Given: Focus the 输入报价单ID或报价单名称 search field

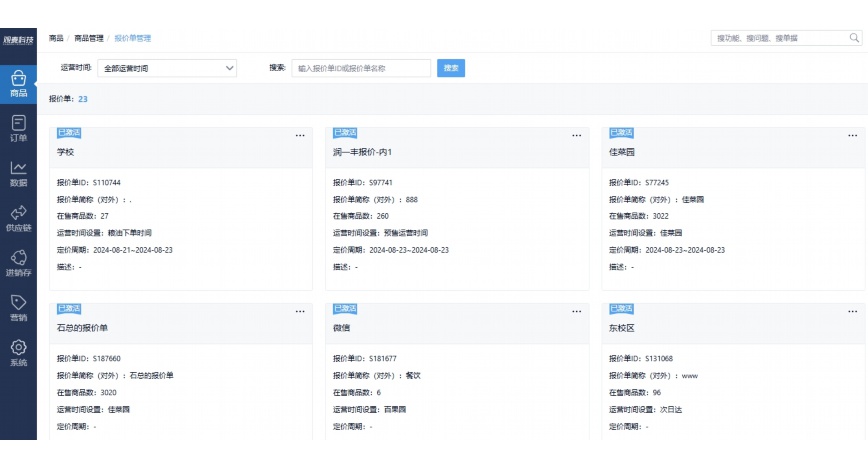Looking at the screenshot, I should (361, 68).
